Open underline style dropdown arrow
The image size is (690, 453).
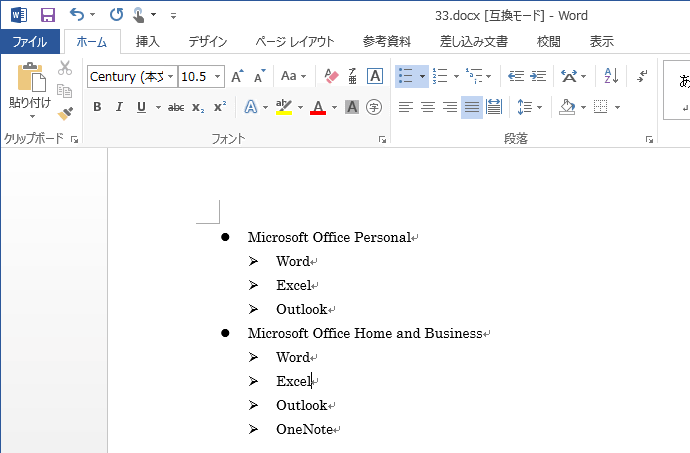(158, 107)
